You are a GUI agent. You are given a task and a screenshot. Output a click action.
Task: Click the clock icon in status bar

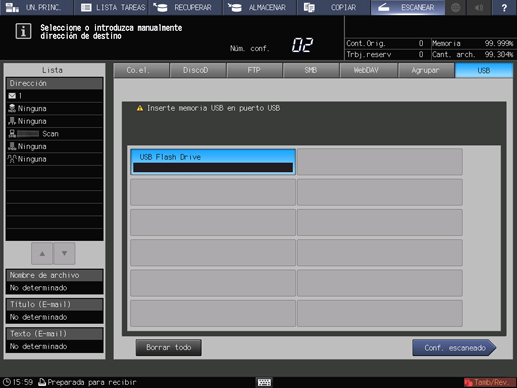[7, 382]
